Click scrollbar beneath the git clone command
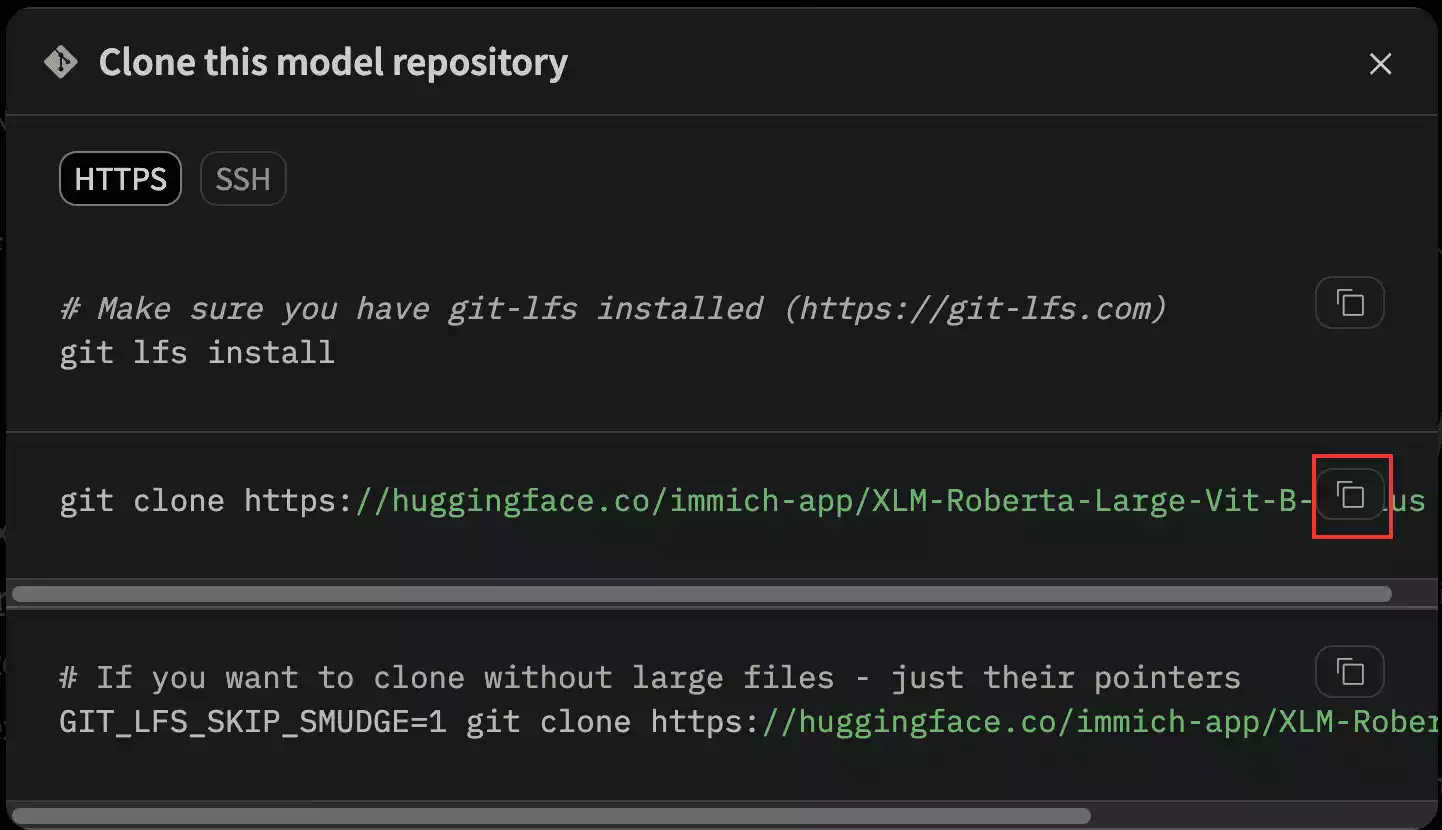 pos(700,594)
